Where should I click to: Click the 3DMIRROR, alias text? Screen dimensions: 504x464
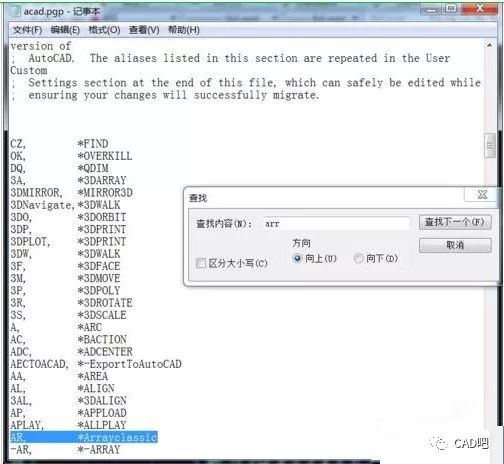tap(36, 192)
